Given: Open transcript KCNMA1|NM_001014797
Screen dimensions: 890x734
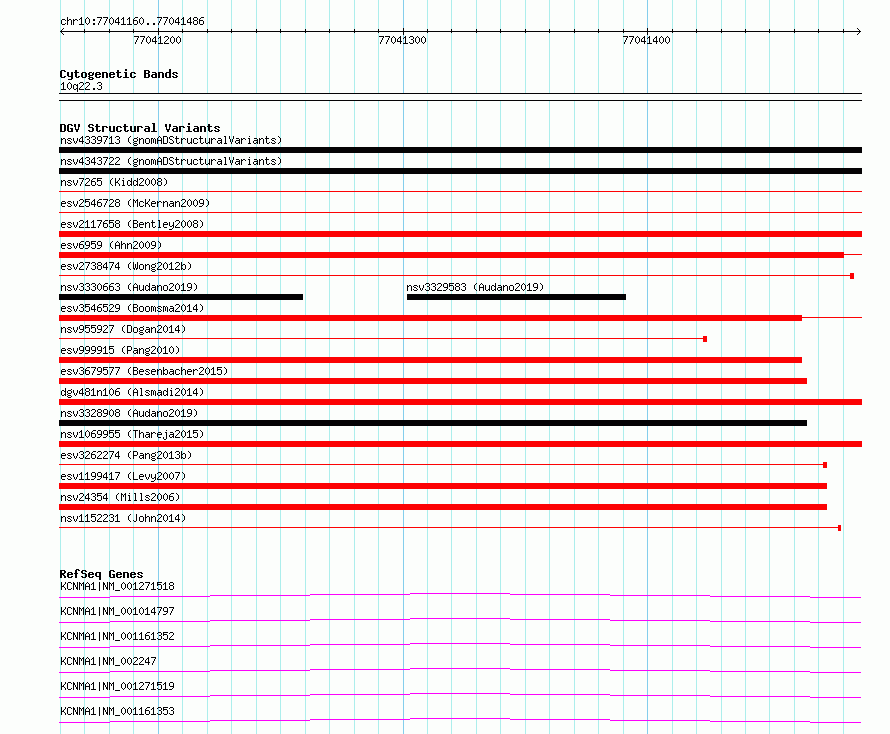Looking at the screenshot, I should [117, 611].
